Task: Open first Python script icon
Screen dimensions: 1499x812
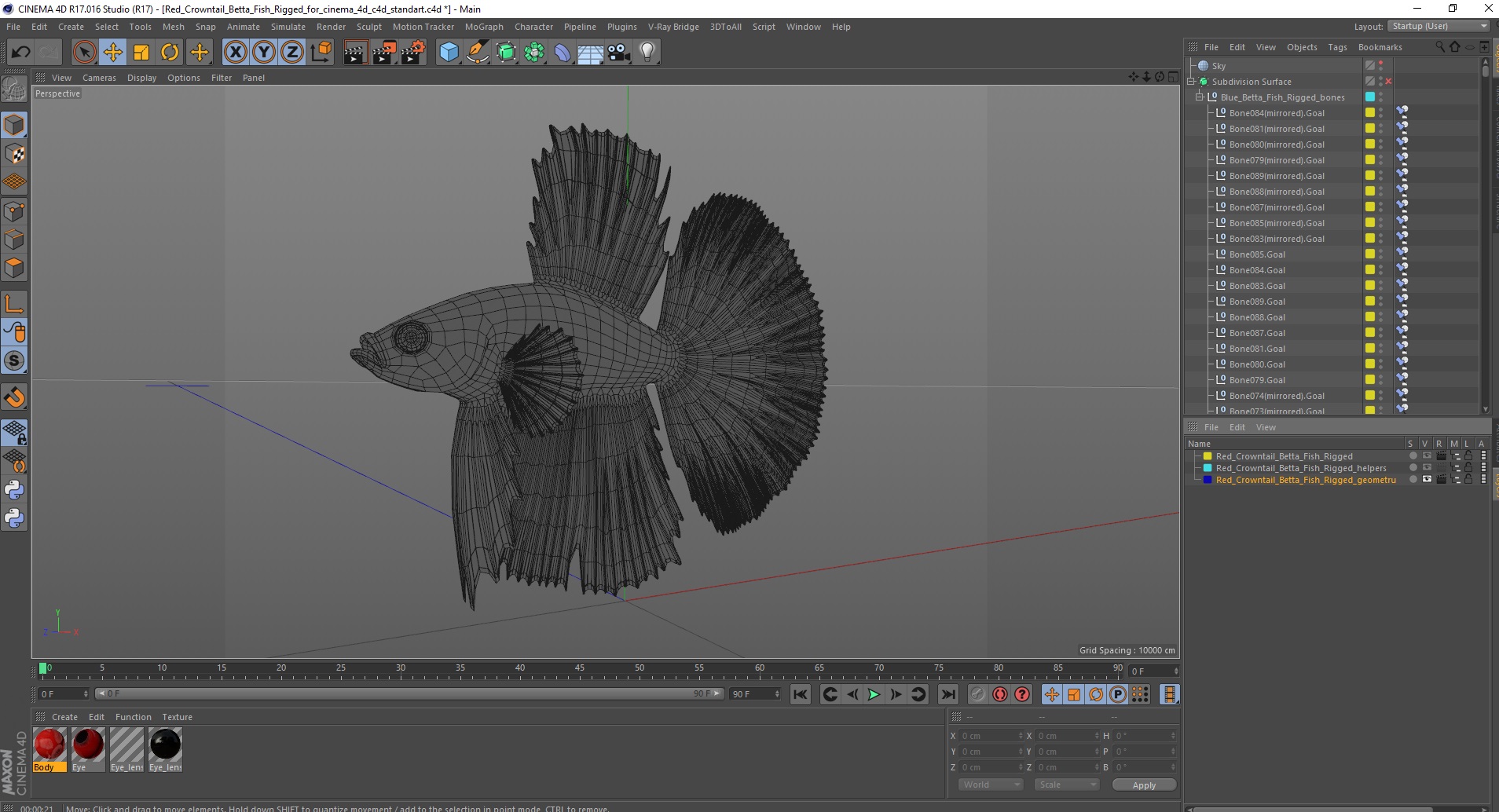Action: tap(14, 490)
